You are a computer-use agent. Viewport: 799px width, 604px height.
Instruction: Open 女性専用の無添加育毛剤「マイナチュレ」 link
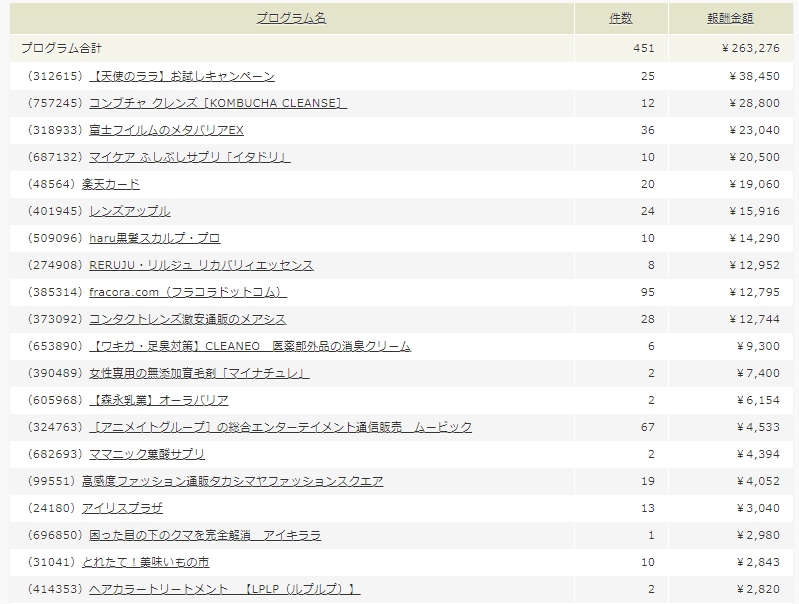tap(199, 374)
